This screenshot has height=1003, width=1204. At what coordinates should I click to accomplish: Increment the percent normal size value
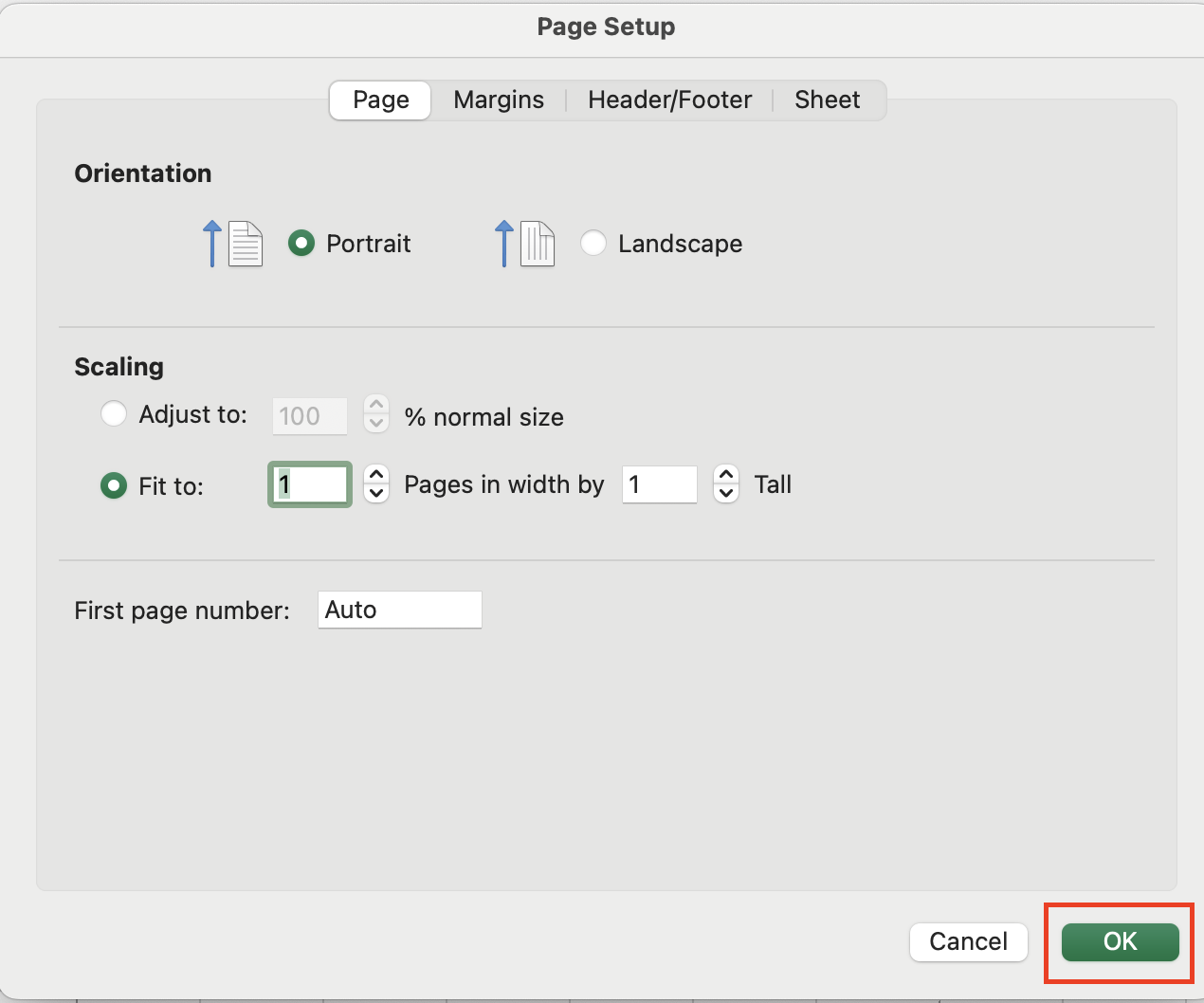pos(375,406)
